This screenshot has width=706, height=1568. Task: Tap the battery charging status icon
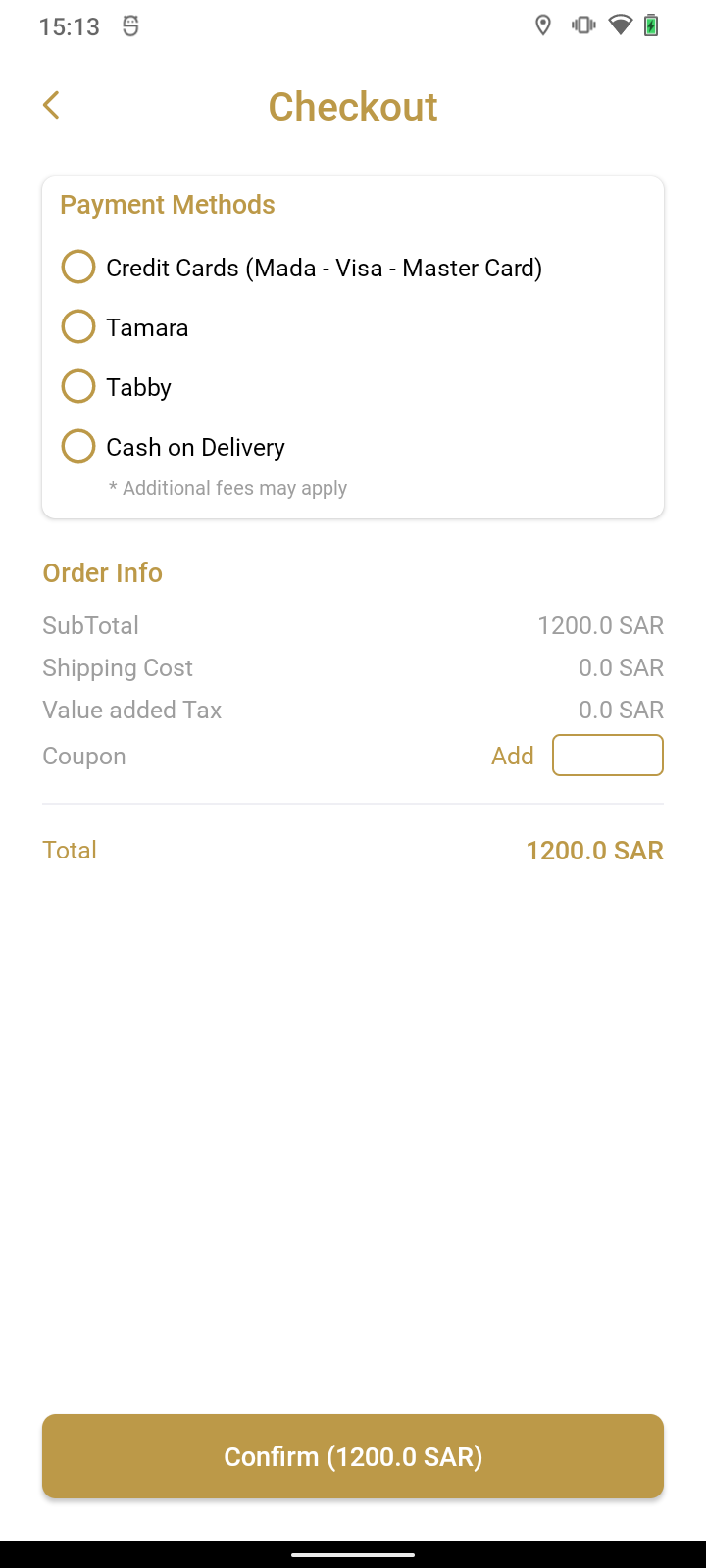[x=651, y=25]
